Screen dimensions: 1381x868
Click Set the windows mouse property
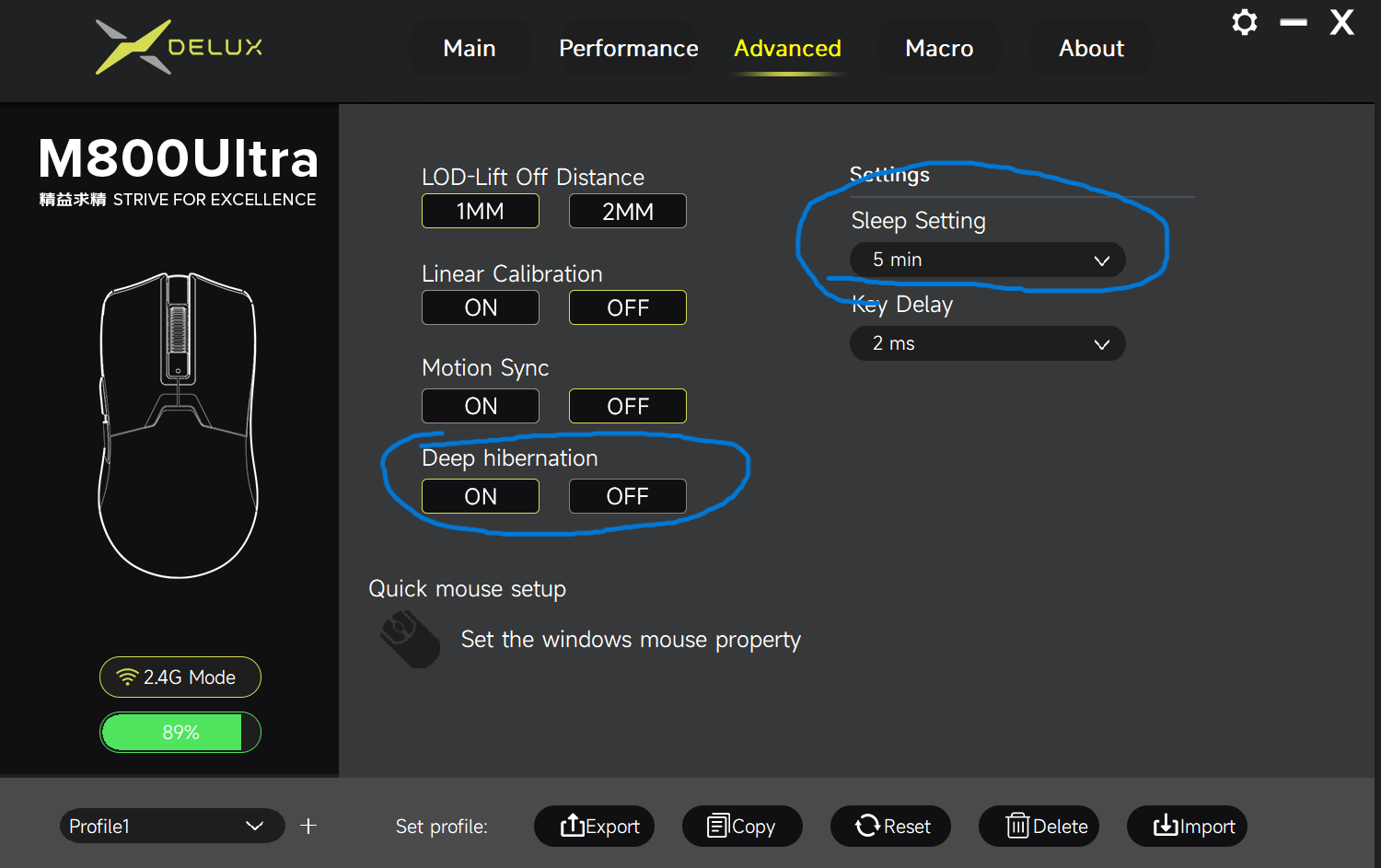631,640
